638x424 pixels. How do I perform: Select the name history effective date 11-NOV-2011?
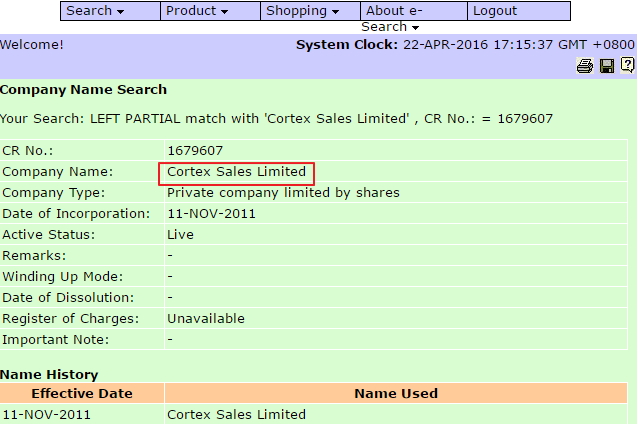point(46,415)
